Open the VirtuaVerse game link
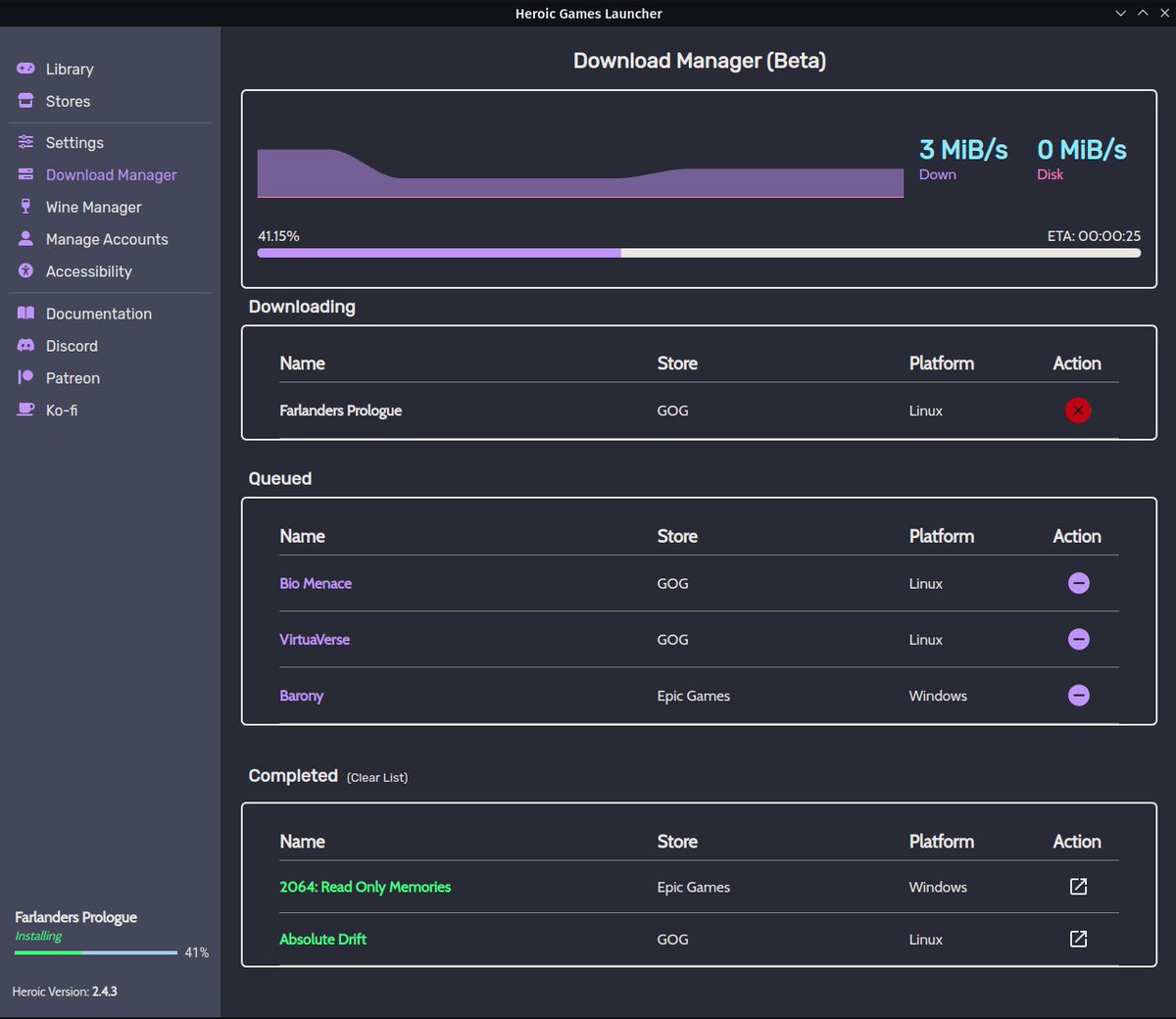The image size is (1176, 1019). point(315,639)
